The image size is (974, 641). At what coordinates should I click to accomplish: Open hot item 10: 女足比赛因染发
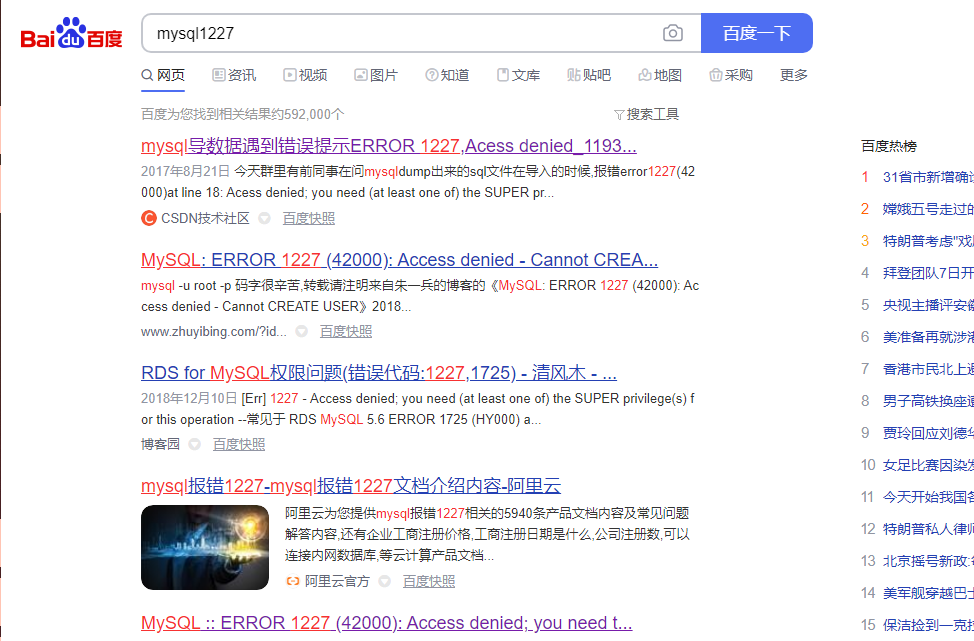pyautogui.click(x=928, y=465)
